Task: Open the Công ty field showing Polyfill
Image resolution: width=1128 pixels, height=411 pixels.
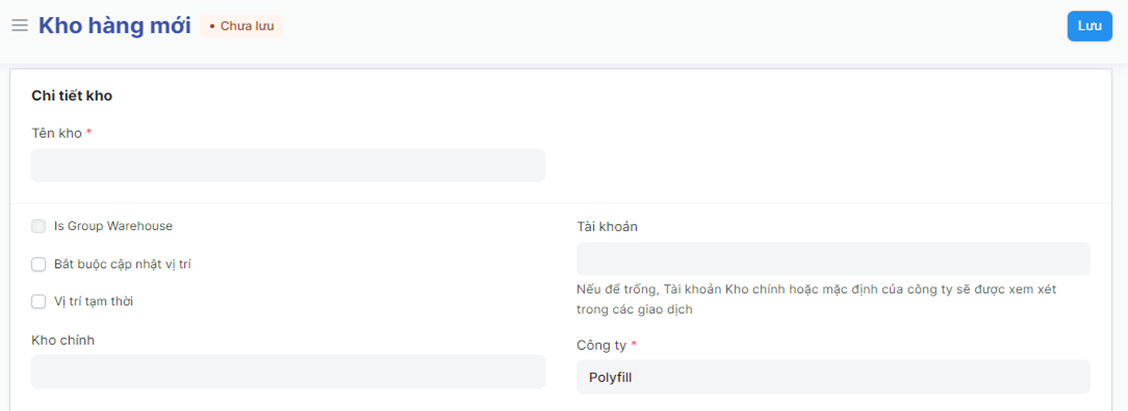Action: 833,377
